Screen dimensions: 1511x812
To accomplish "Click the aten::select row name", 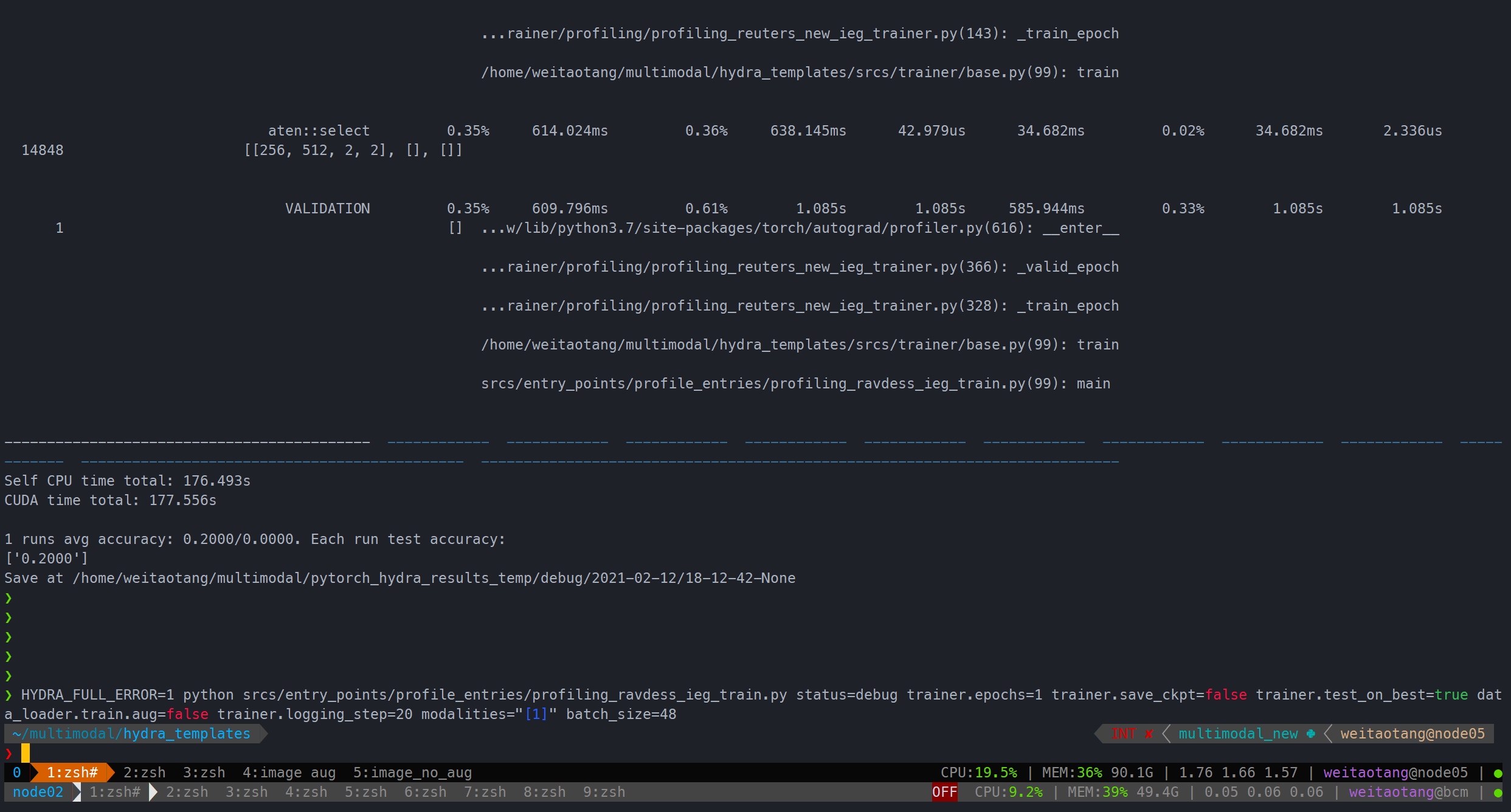I will [x=319, y=131].
